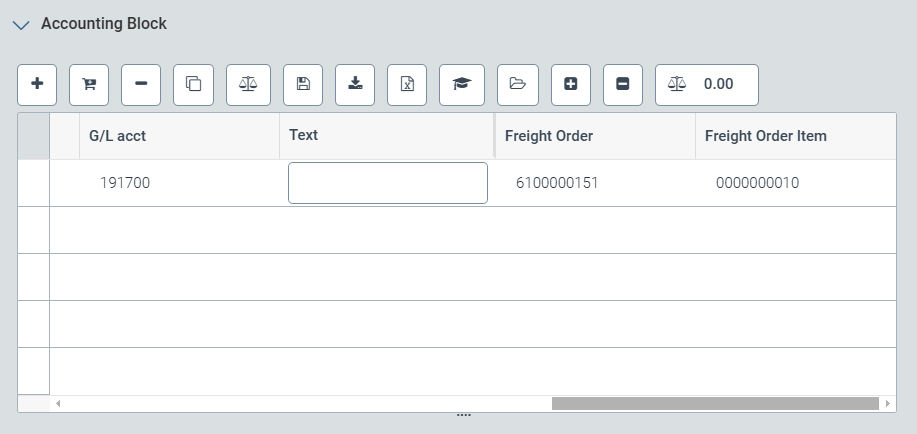Click the copy icon in the toolbar
The image size is (917, 434).
[194, 85]
